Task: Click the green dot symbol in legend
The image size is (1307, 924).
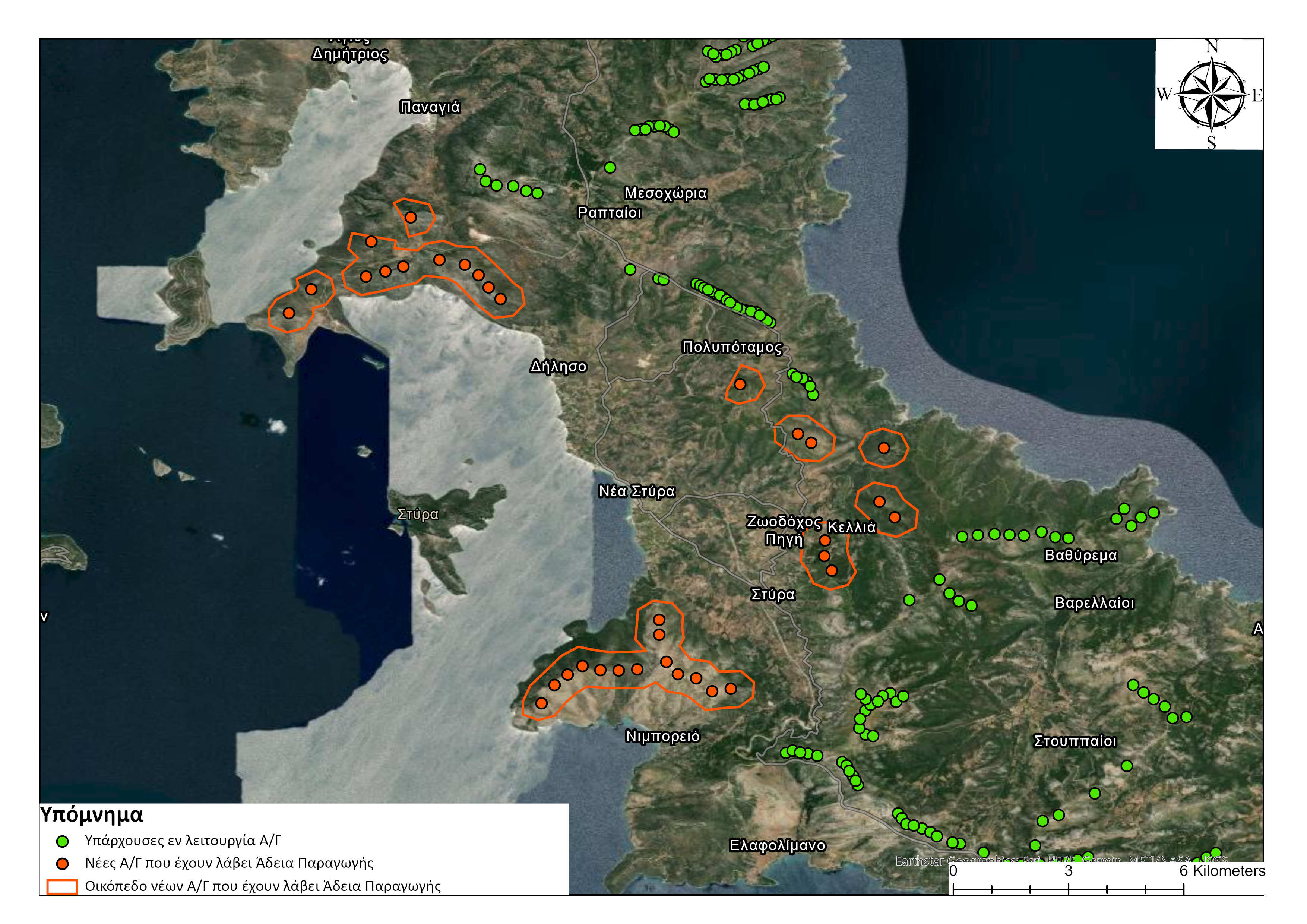Action: click(x=63, y=841)
